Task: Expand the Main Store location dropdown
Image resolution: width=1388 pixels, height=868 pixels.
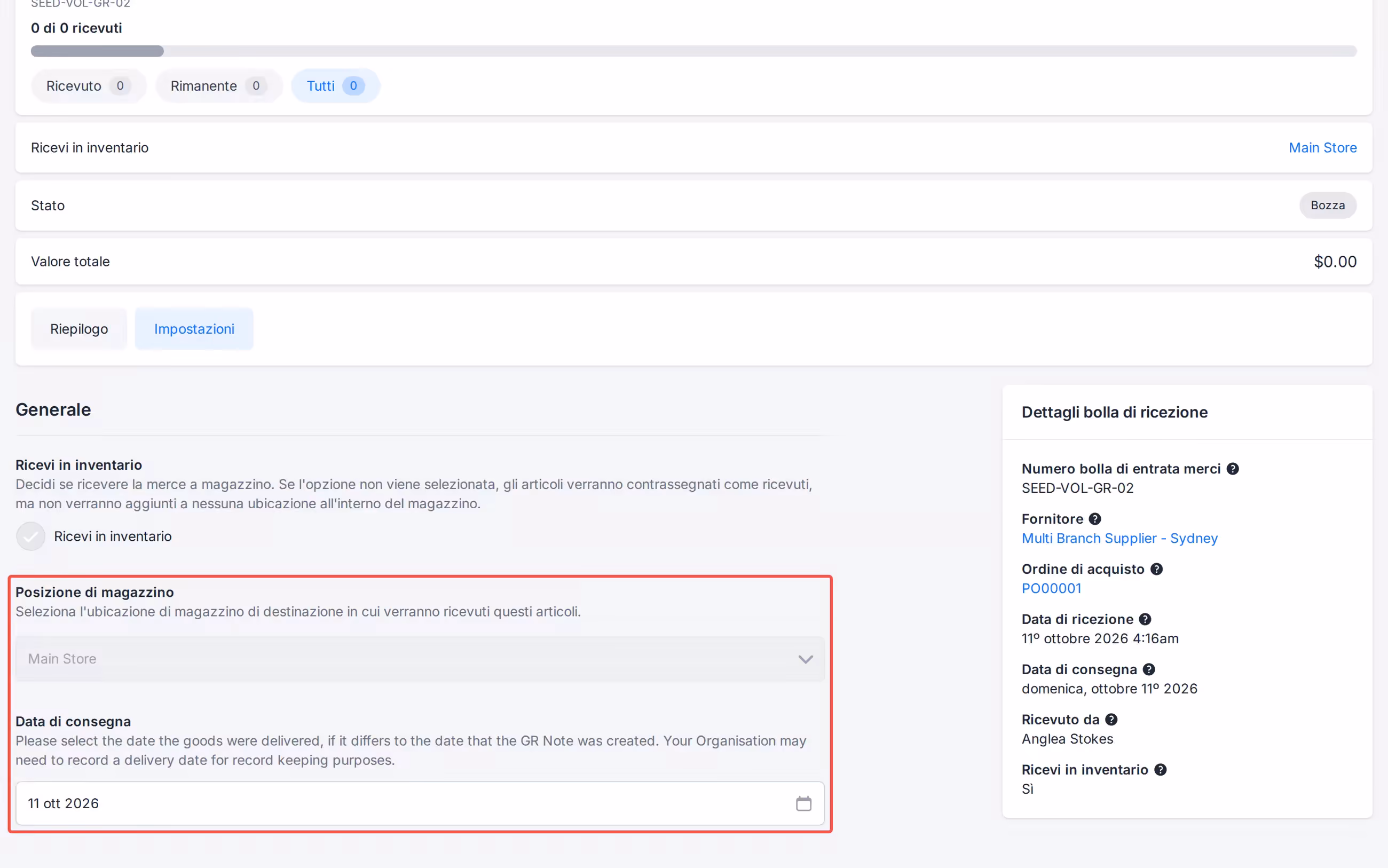Action: click(420, 658)
